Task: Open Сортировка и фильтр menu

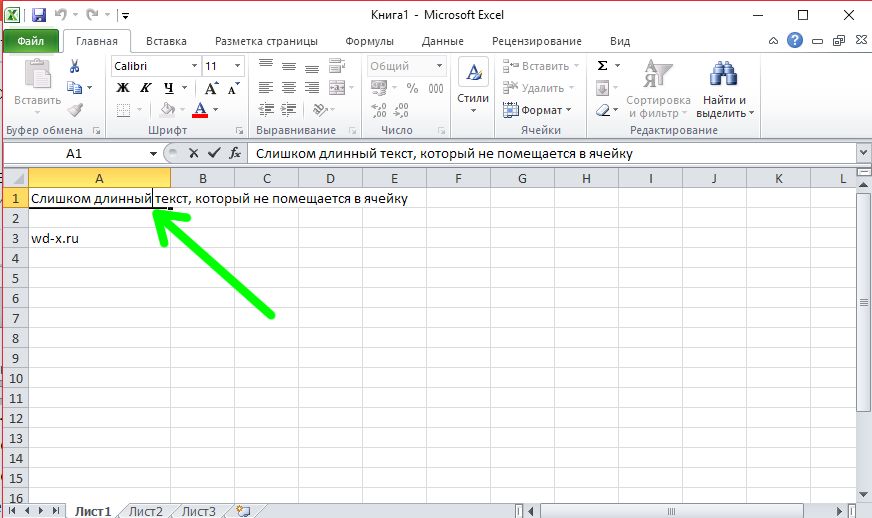Action: coord(658,88)
